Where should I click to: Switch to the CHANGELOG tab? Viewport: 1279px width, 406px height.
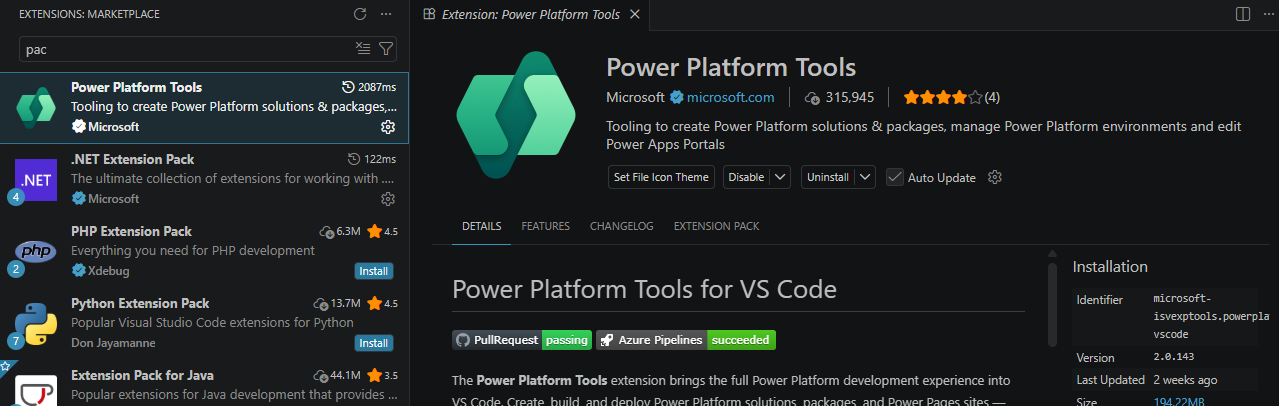point(621,227)
